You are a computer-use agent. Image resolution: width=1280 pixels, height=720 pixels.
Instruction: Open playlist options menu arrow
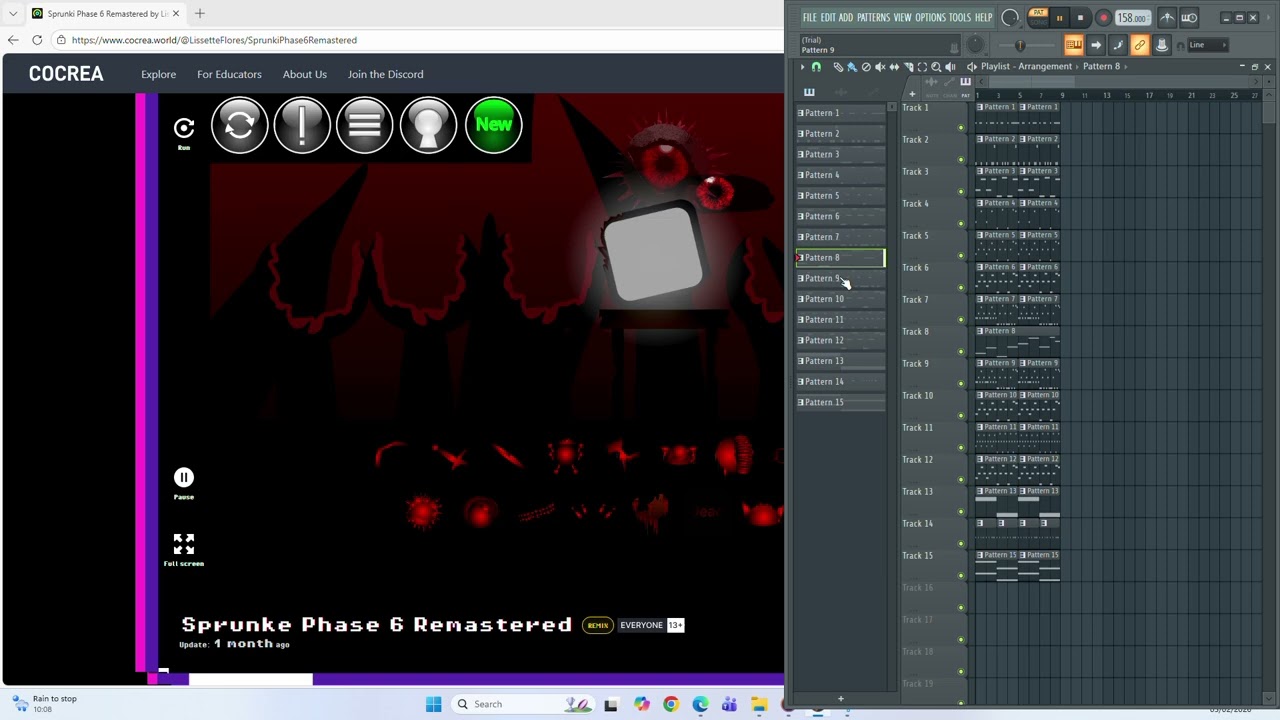click(803, 67)
